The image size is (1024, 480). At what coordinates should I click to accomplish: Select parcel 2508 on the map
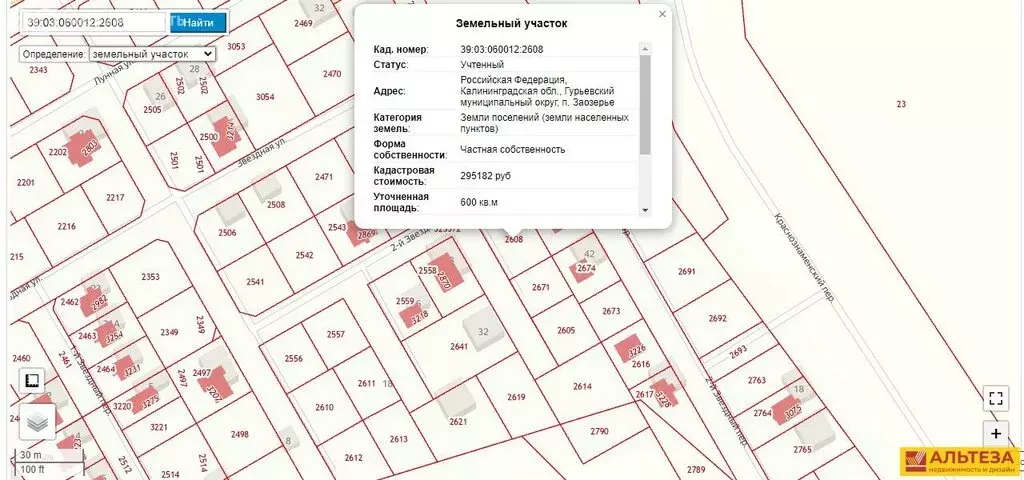pos(276,204)
